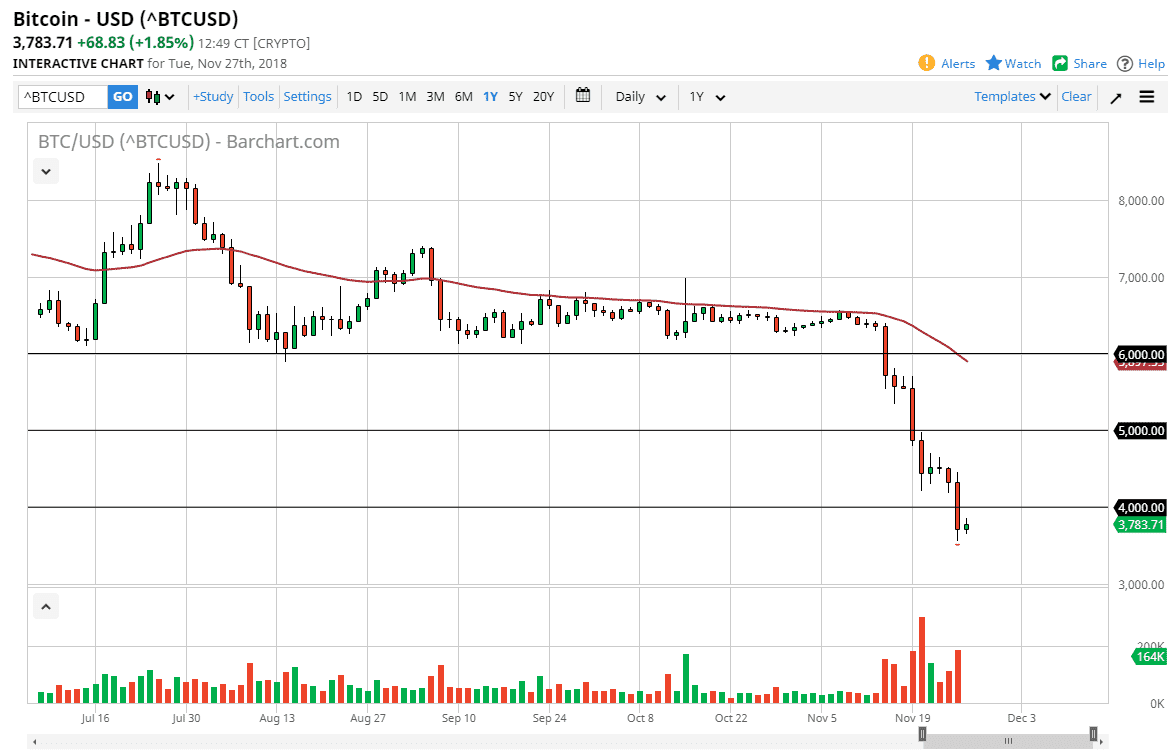The width and height of the screenshot is (1176, 751).
Task: Add an indicator via +Study link
Action: (212, 96)
